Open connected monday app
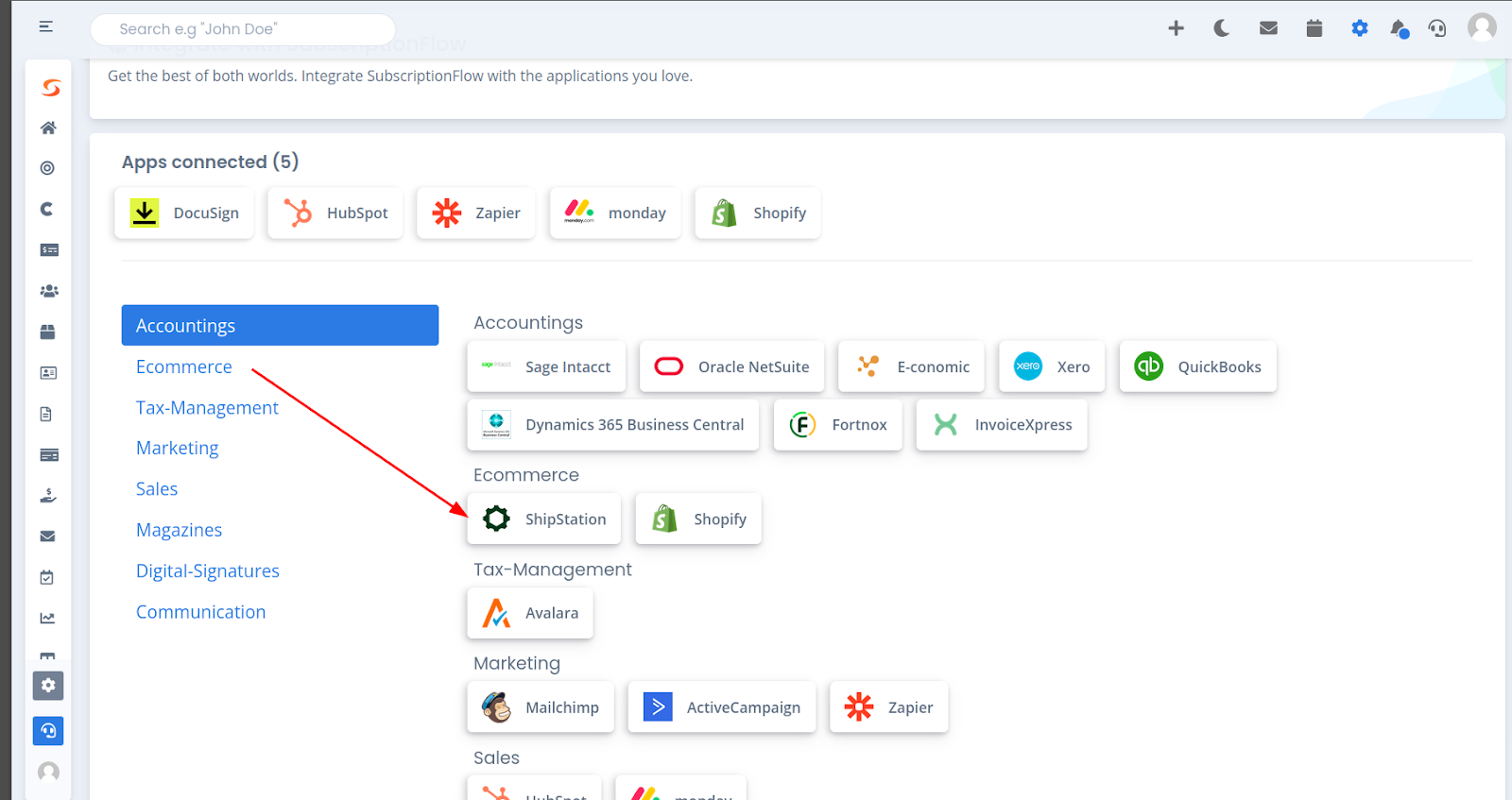 pos(615,213)
